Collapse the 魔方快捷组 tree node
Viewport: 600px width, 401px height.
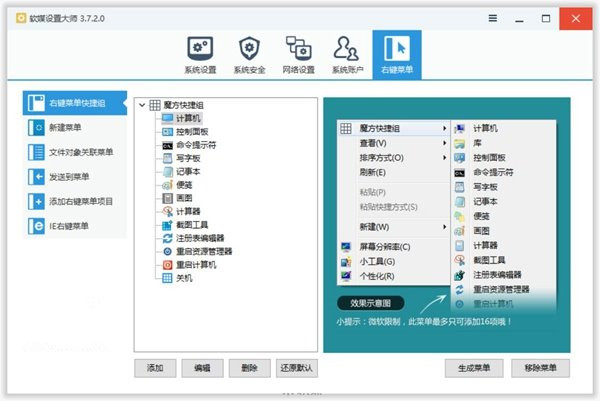click(x=142, y=105)
